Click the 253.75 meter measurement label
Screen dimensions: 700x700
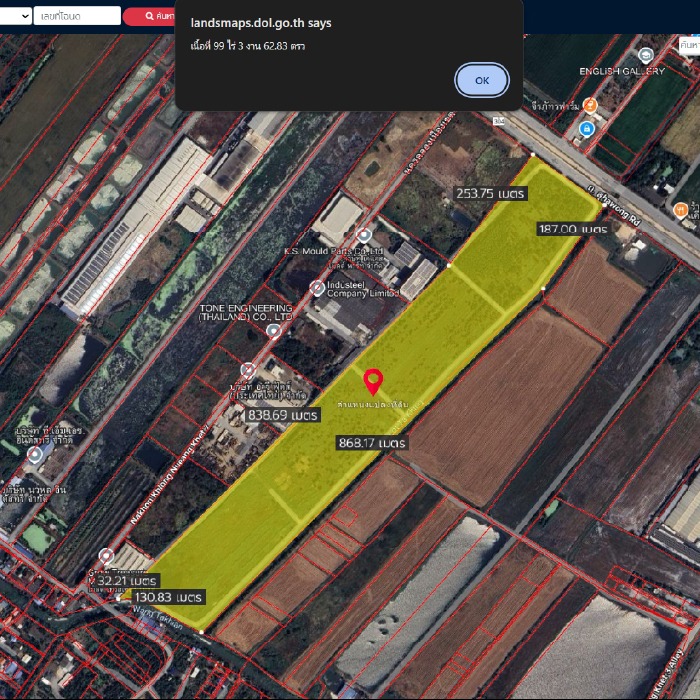coord(490,194)
